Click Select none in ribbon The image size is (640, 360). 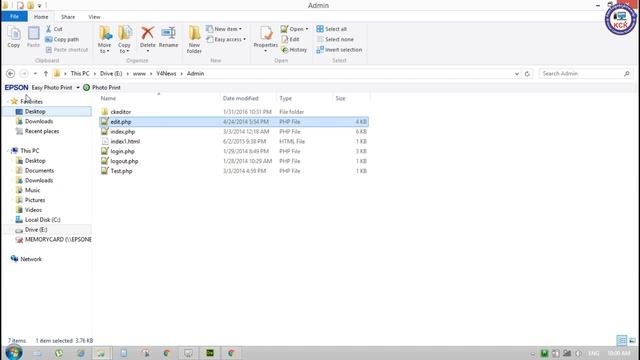(x=335, y=39)
